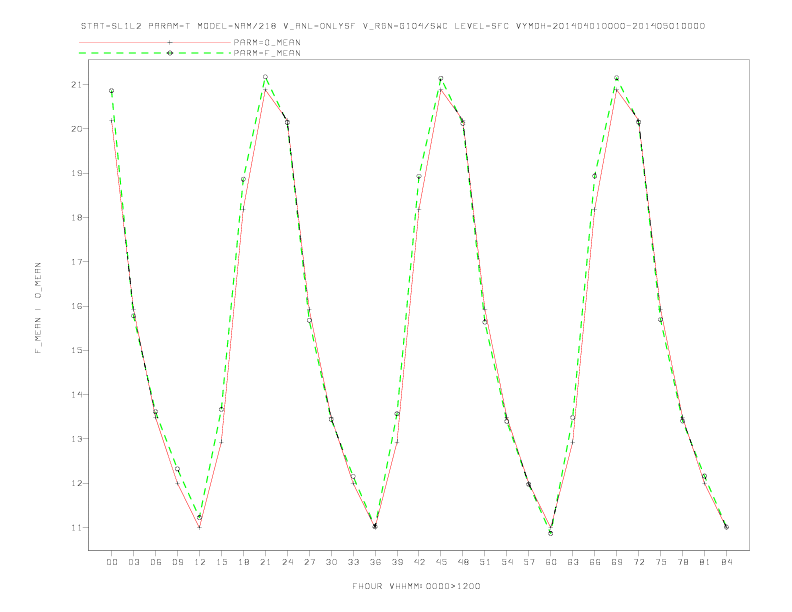Click the PARM=F_MEAN legend label
The width and height of the screenshot is (792, 612).
coord(267,53)
